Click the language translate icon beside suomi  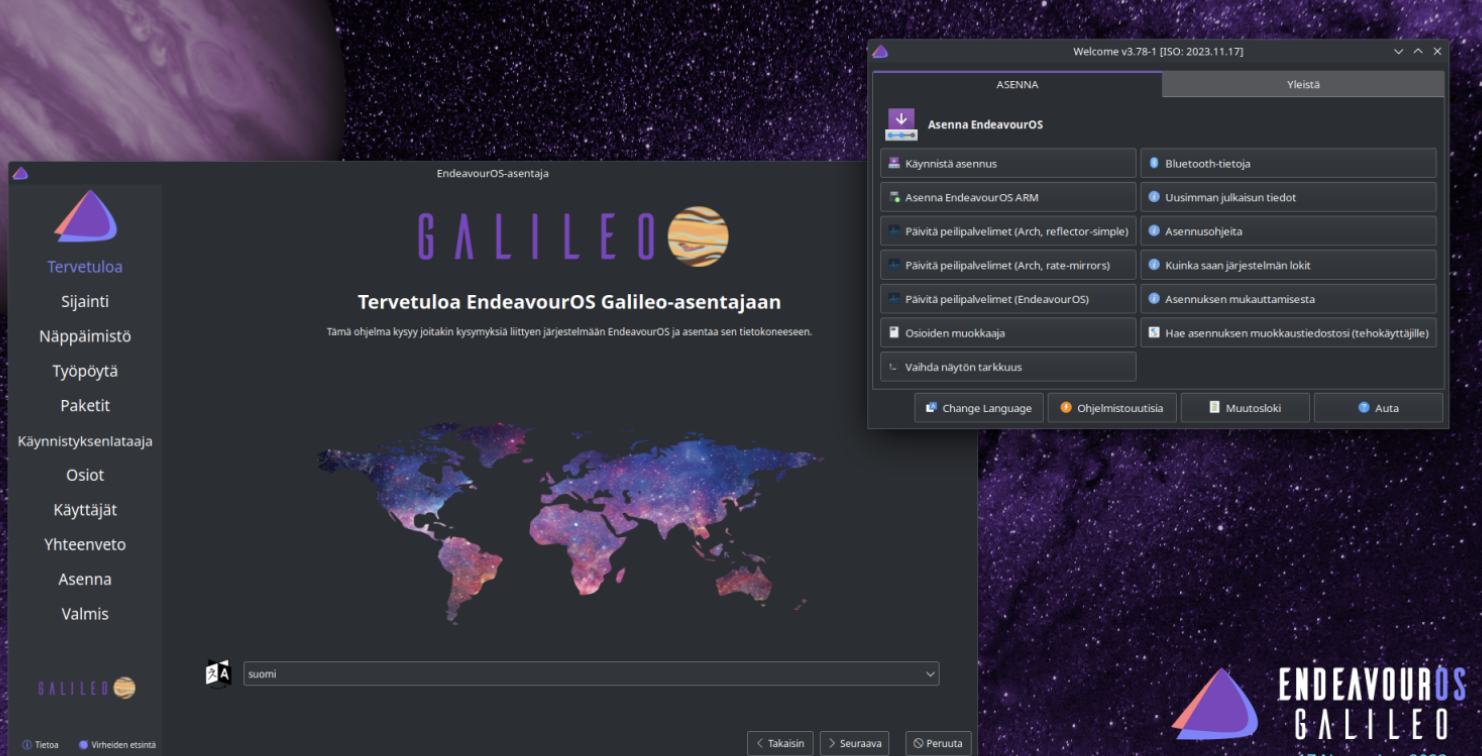[218, 673]
